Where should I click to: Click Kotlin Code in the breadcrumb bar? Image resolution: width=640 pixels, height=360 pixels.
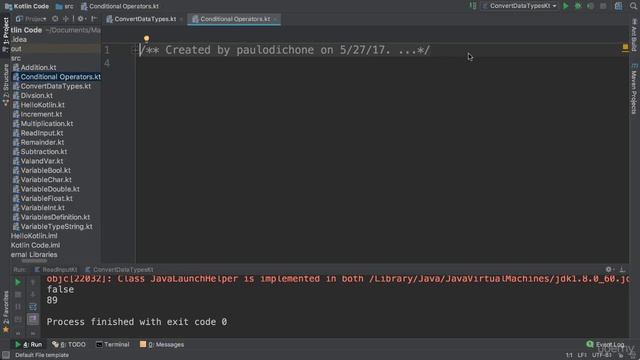pos(27,6)
